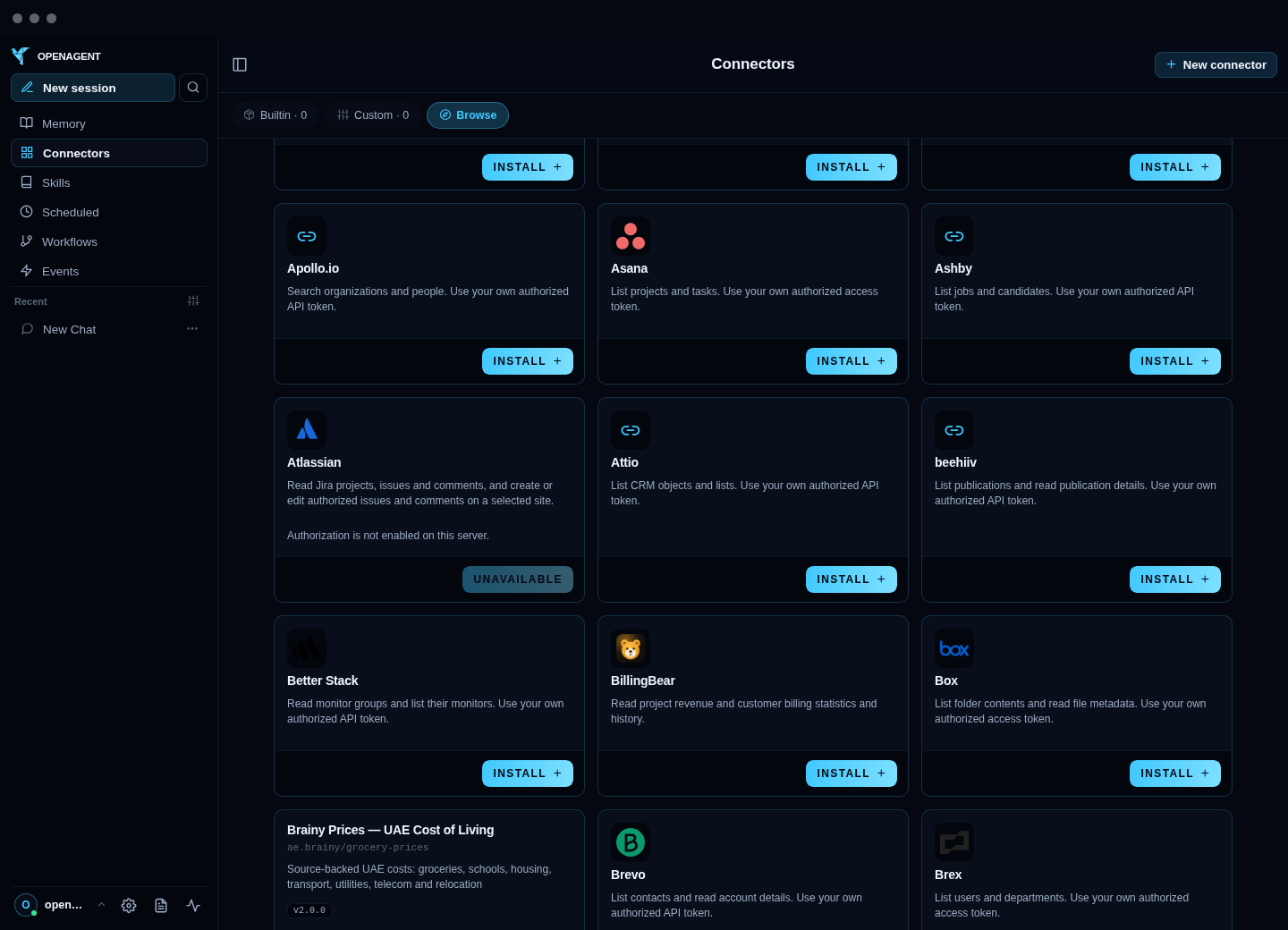Image resolution: width=1288 pixels, height=930 pixels.
Task: Install the beehiiv connector
Action: 1175,579
